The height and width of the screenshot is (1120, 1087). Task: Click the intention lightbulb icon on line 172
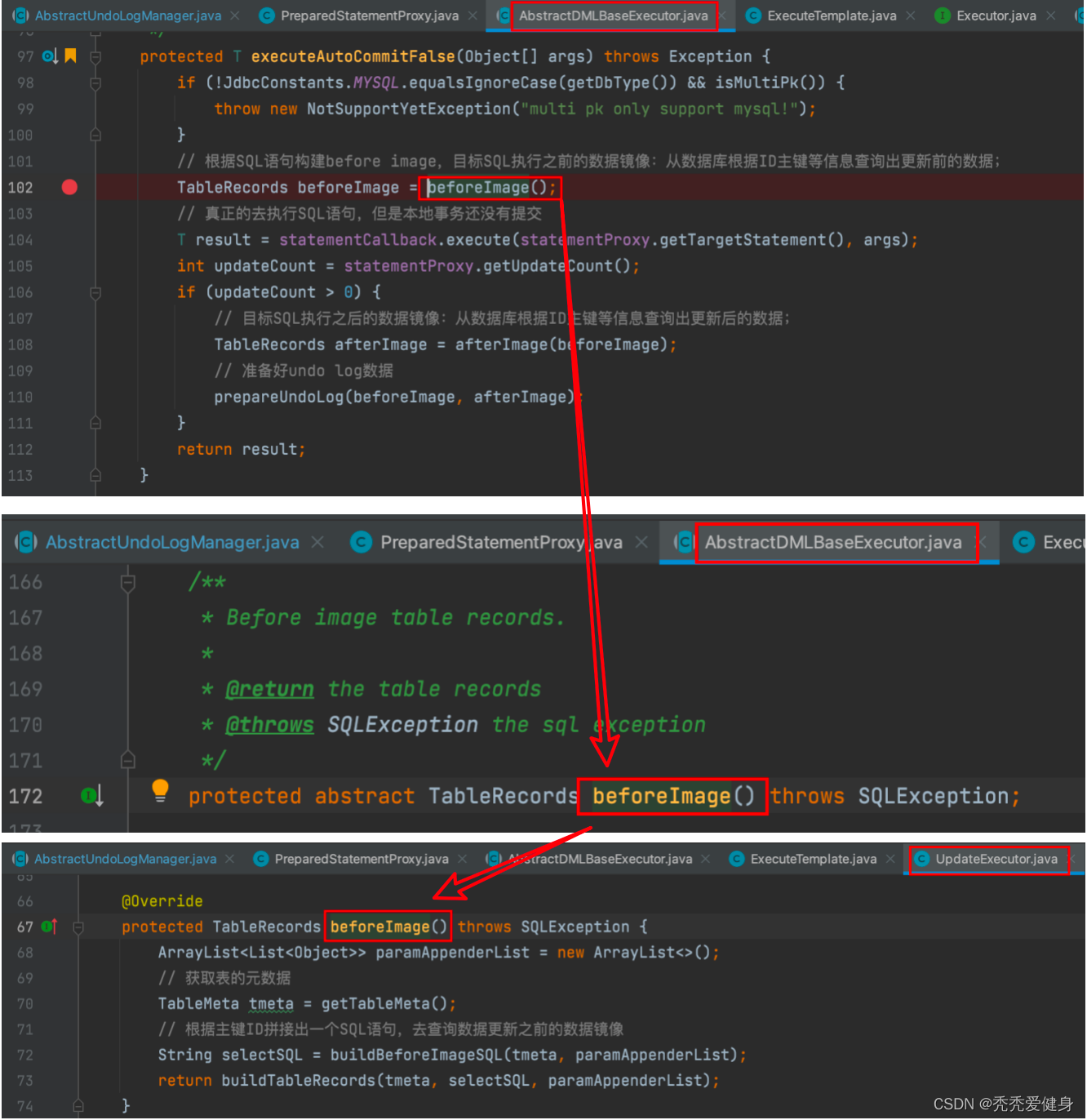coord(160,790)
